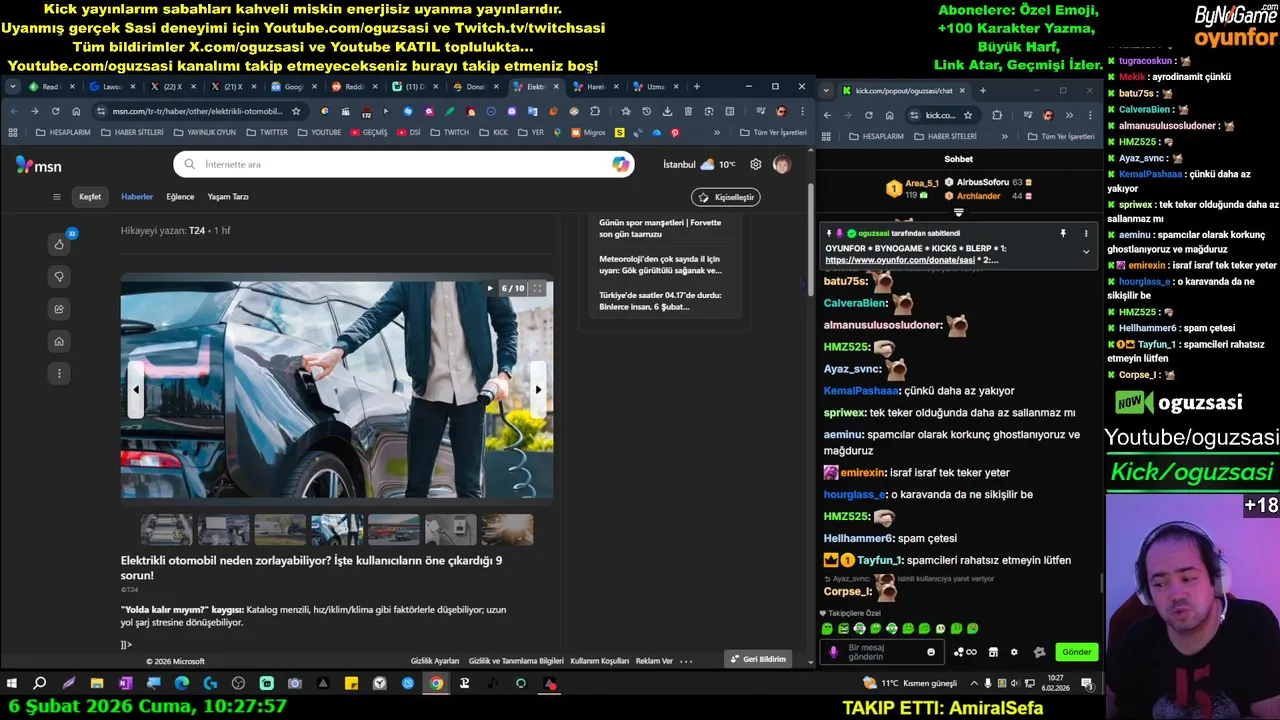Expand the pinned message chevron
Image resolution: width=1280 pixels, height=720 pixels.
pyautogui.click(x=1086, y=252)
